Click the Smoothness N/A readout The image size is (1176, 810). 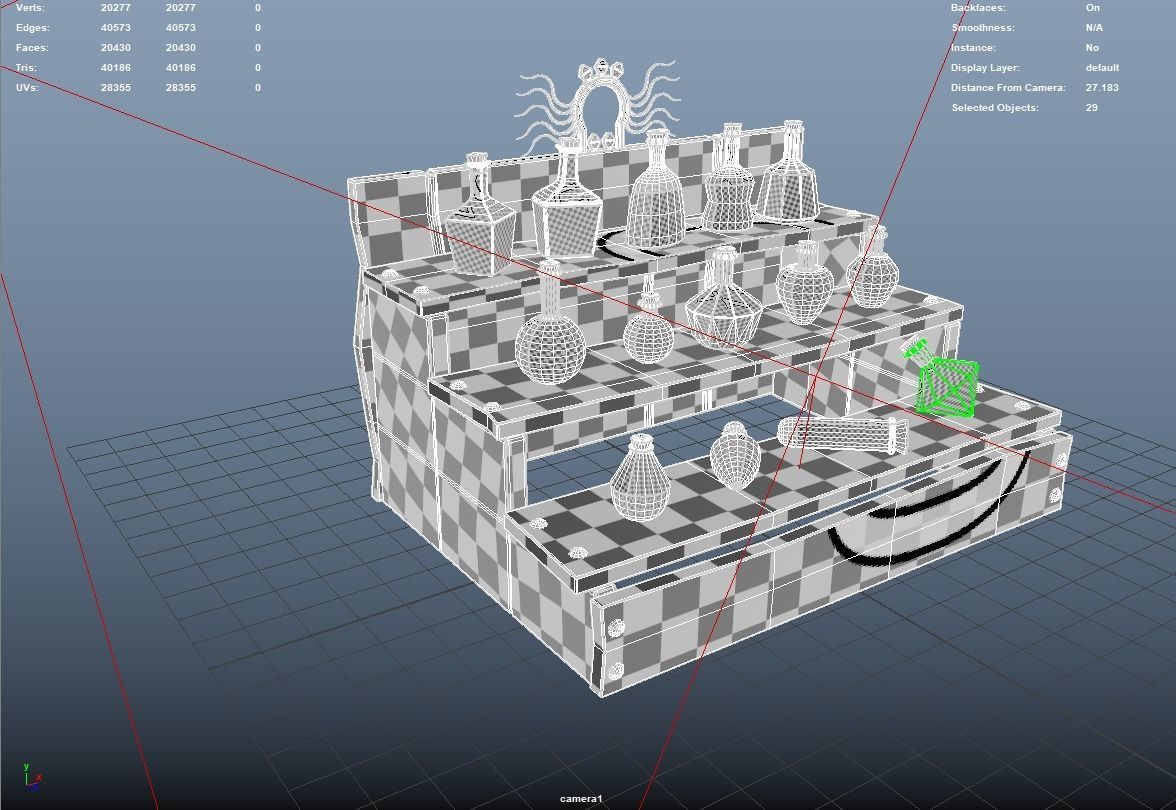1097,27
